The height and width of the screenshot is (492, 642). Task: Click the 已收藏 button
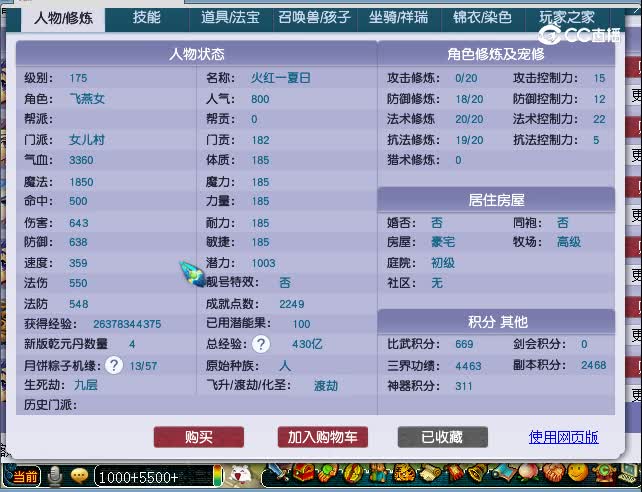pos(443,437)
